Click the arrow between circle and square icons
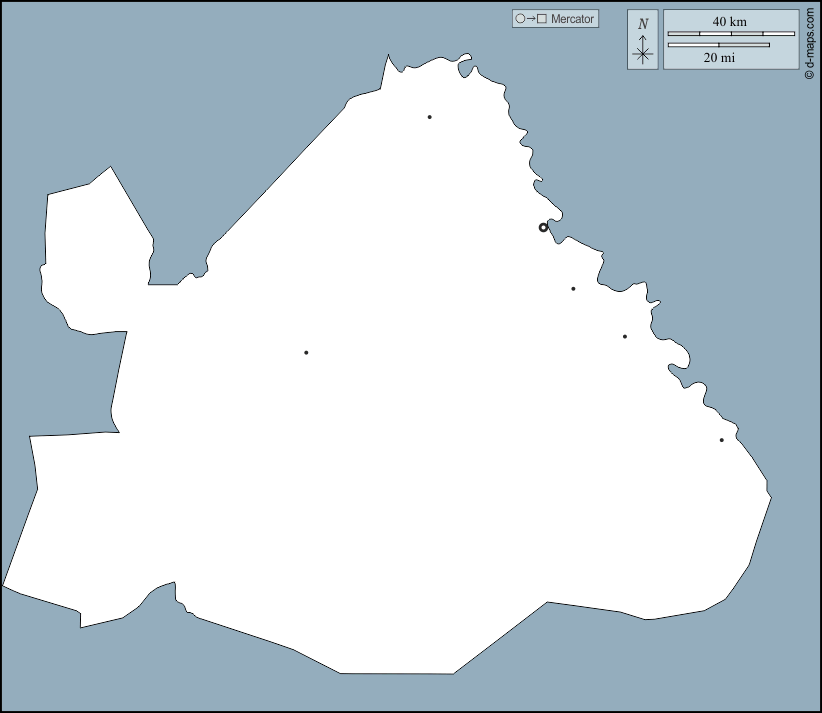 (531, 19)
